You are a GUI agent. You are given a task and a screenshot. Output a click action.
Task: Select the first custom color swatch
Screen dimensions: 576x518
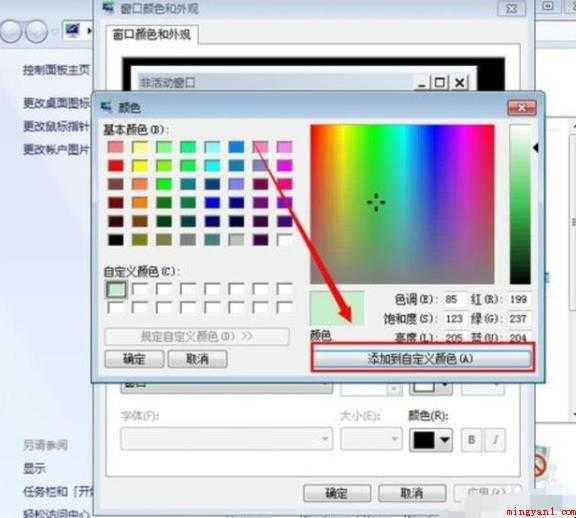click(x=116, y=289)
